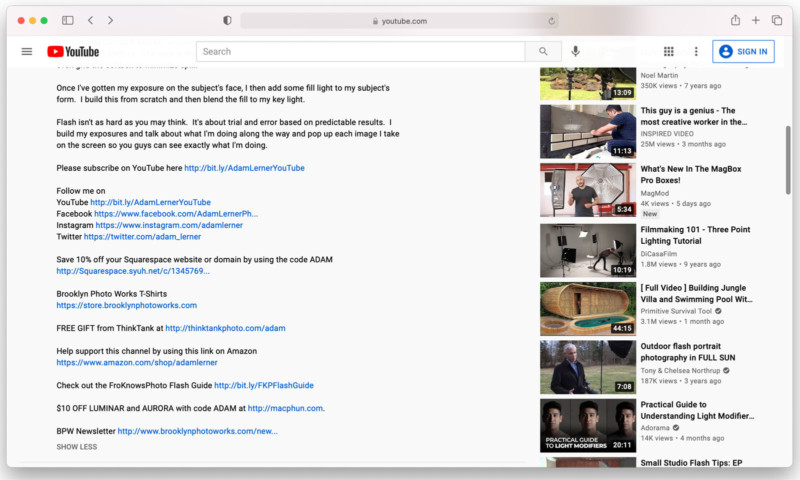This screenshot has width=800, height=480.
Task: Open the YouTube hamburger guide menu
Action: (x=27, y=52)
